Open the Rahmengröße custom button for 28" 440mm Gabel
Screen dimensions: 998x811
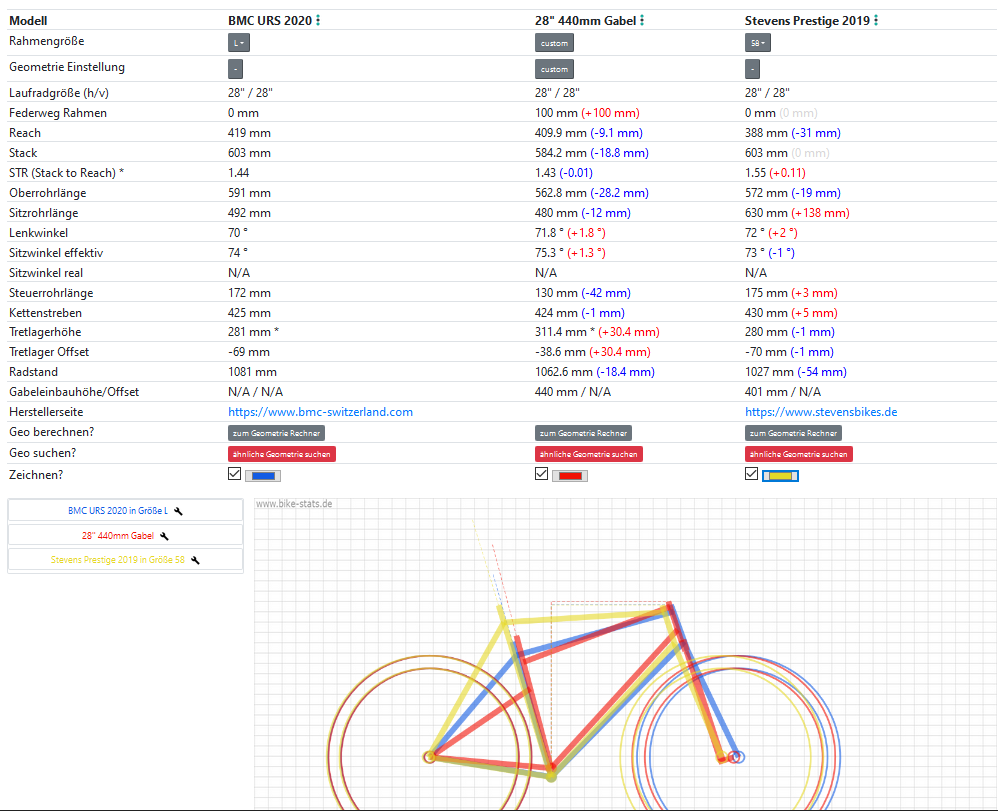click(554, 43)
